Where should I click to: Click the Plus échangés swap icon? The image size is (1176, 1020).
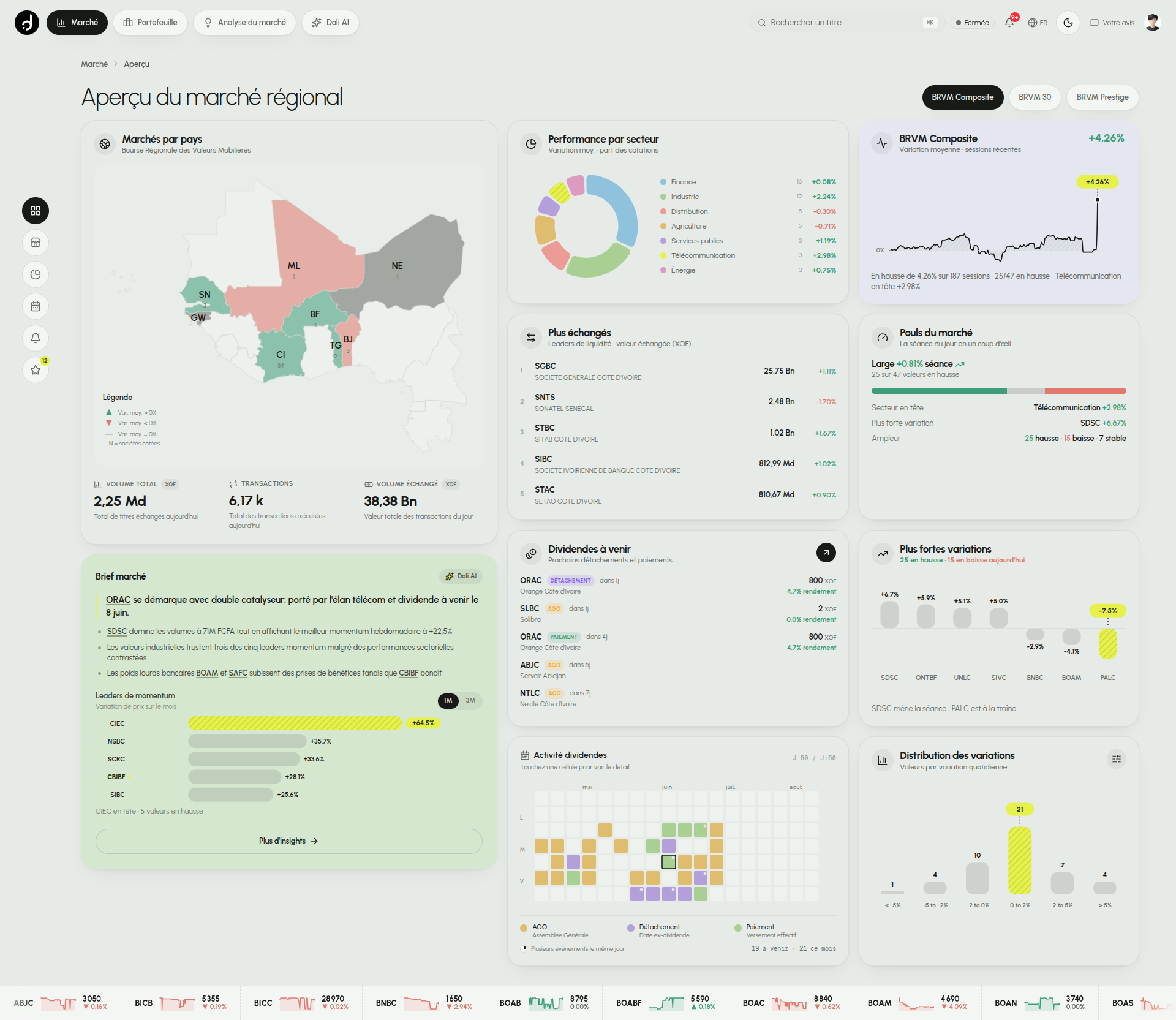pos(531,338)
